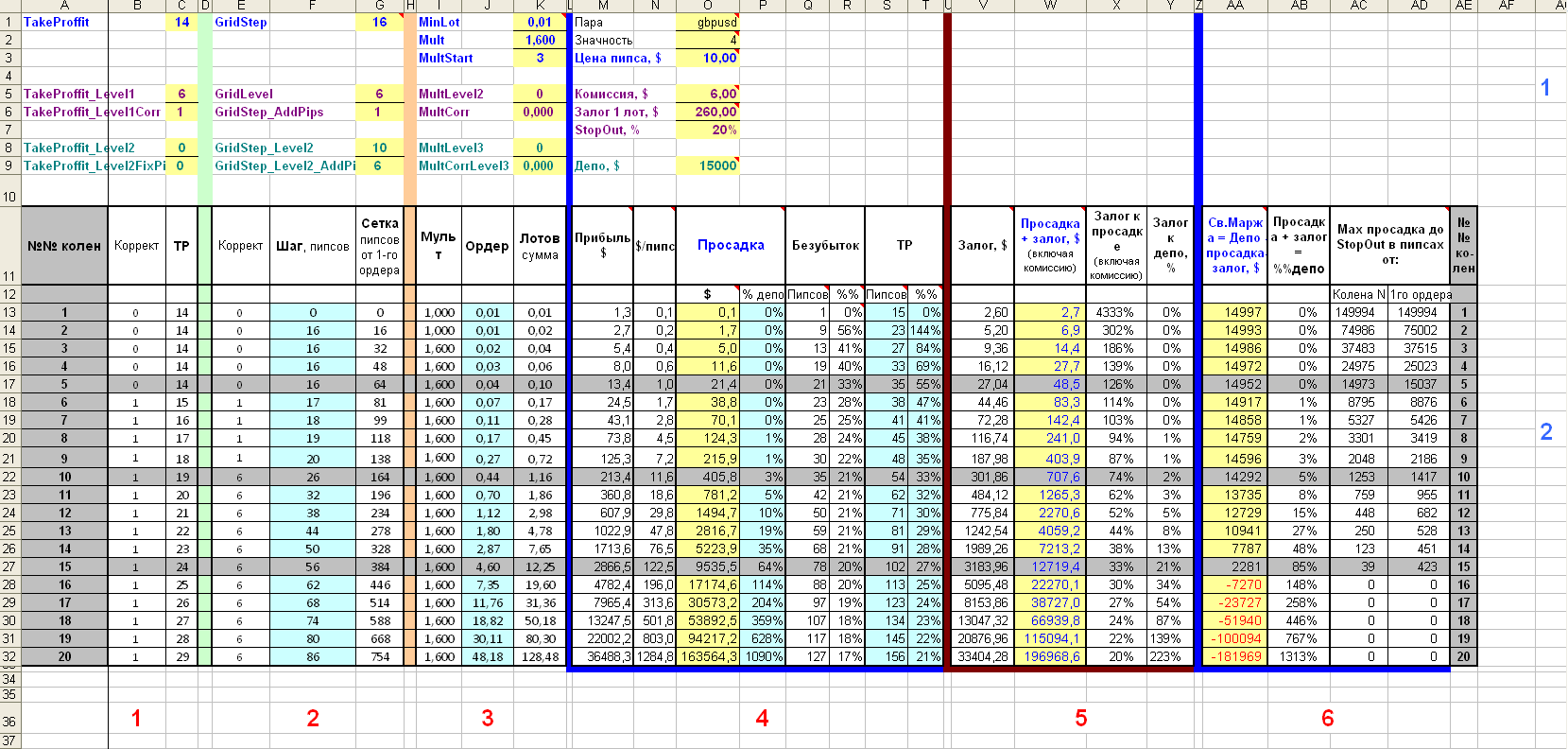Select the Комиссия, $ label cell

pos(612,94)
